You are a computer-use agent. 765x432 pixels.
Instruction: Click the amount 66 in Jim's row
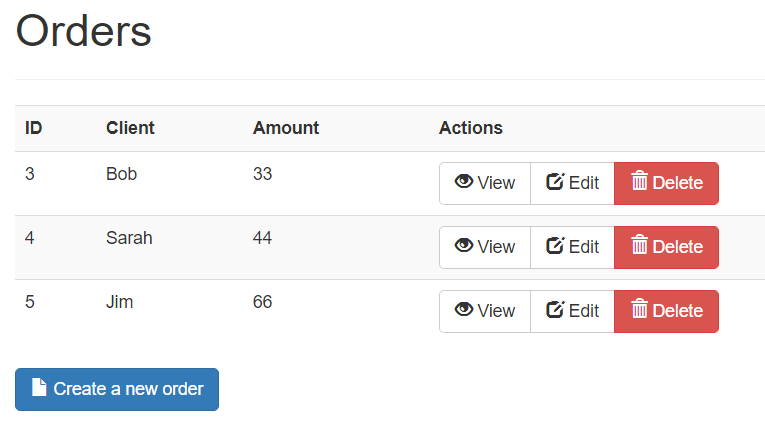[x=262, y=302]
